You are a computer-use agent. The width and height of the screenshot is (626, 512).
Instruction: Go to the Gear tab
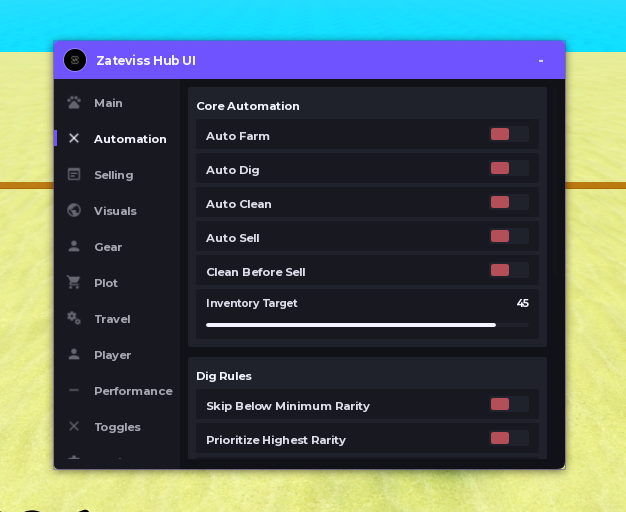(x=117, y=247)
